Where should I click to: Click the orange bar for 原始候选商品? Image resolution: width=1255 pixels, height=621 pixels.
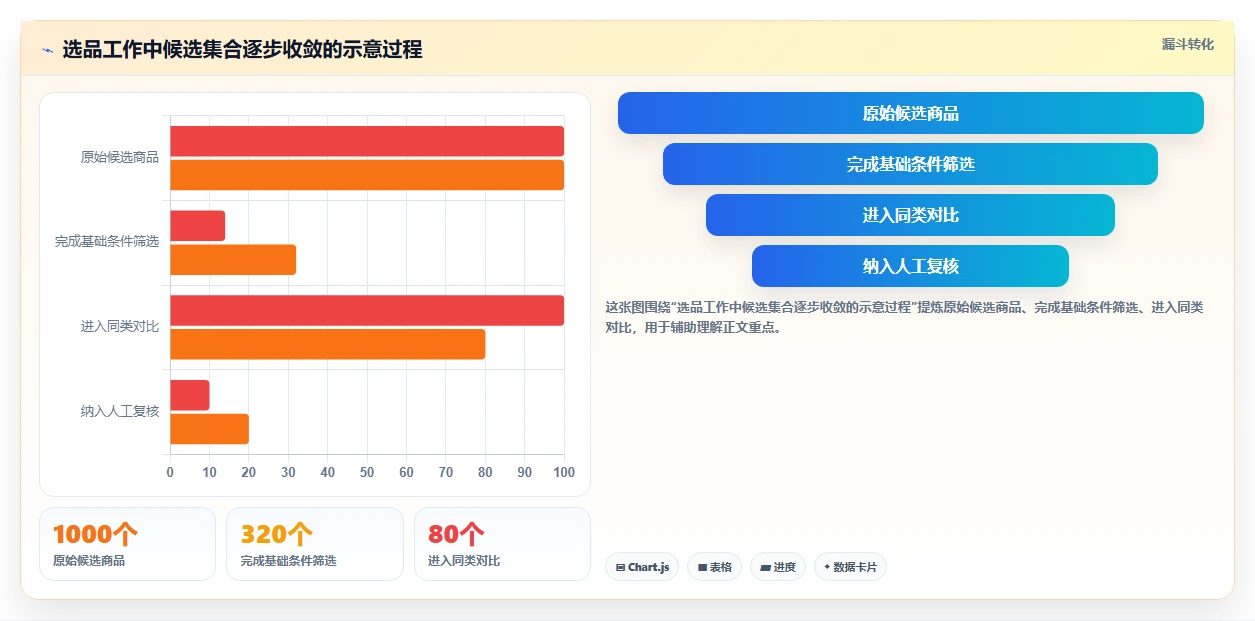pyautogui.click(x=367, y=175)
